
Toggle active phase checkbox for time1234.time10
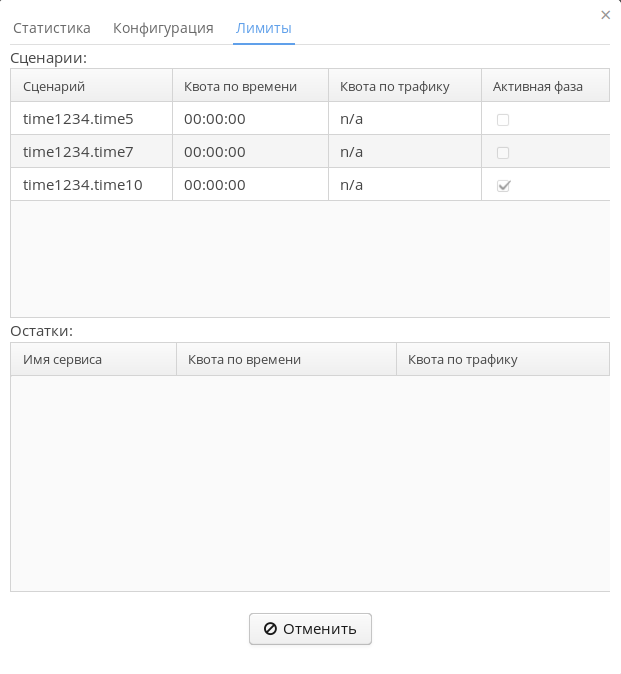(x=503, y=185)
